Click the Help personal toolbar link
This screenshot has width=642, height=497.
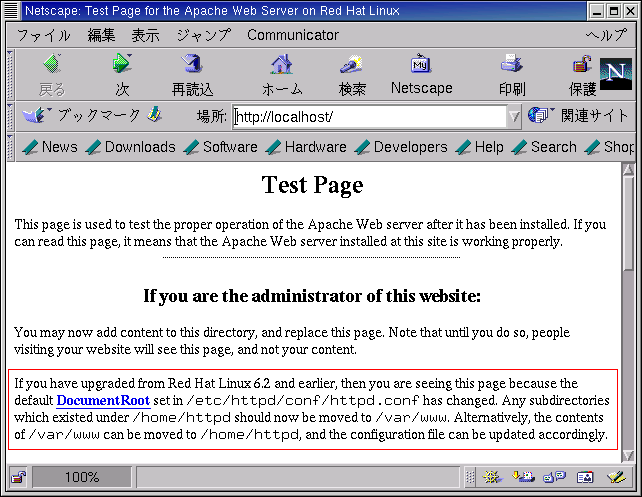coord(479,147)
